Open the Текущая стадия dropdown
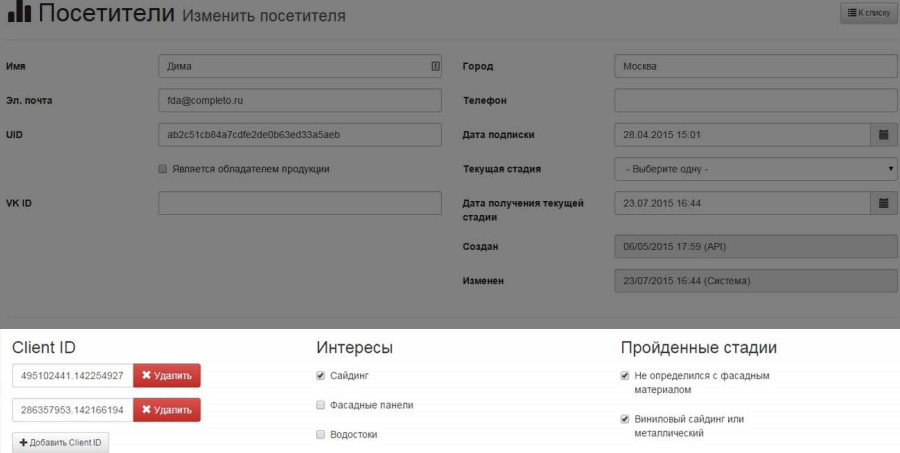Image resolution: width=900 pixels, height=453 pixels. pyautogui.click(x=755, y=169)
